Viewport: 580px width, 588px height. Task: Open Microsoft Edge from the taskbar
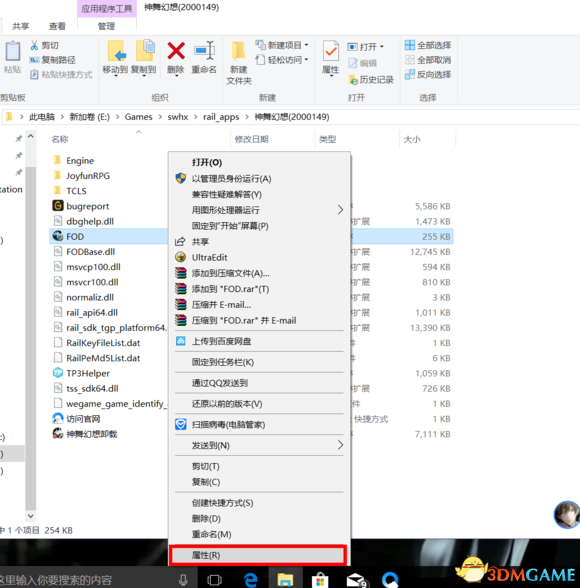pos(250,579)
